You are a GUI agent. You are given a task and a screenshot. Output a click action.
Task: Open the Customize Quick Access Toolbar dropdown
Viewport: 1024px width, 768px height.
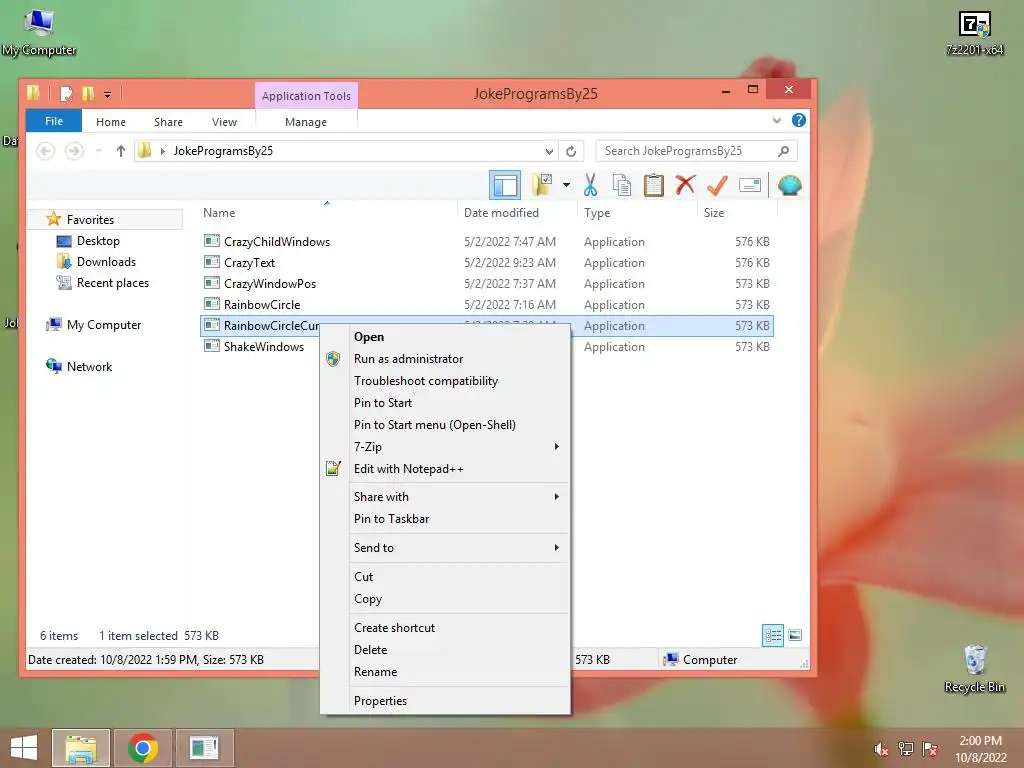(x=108, y=95)
